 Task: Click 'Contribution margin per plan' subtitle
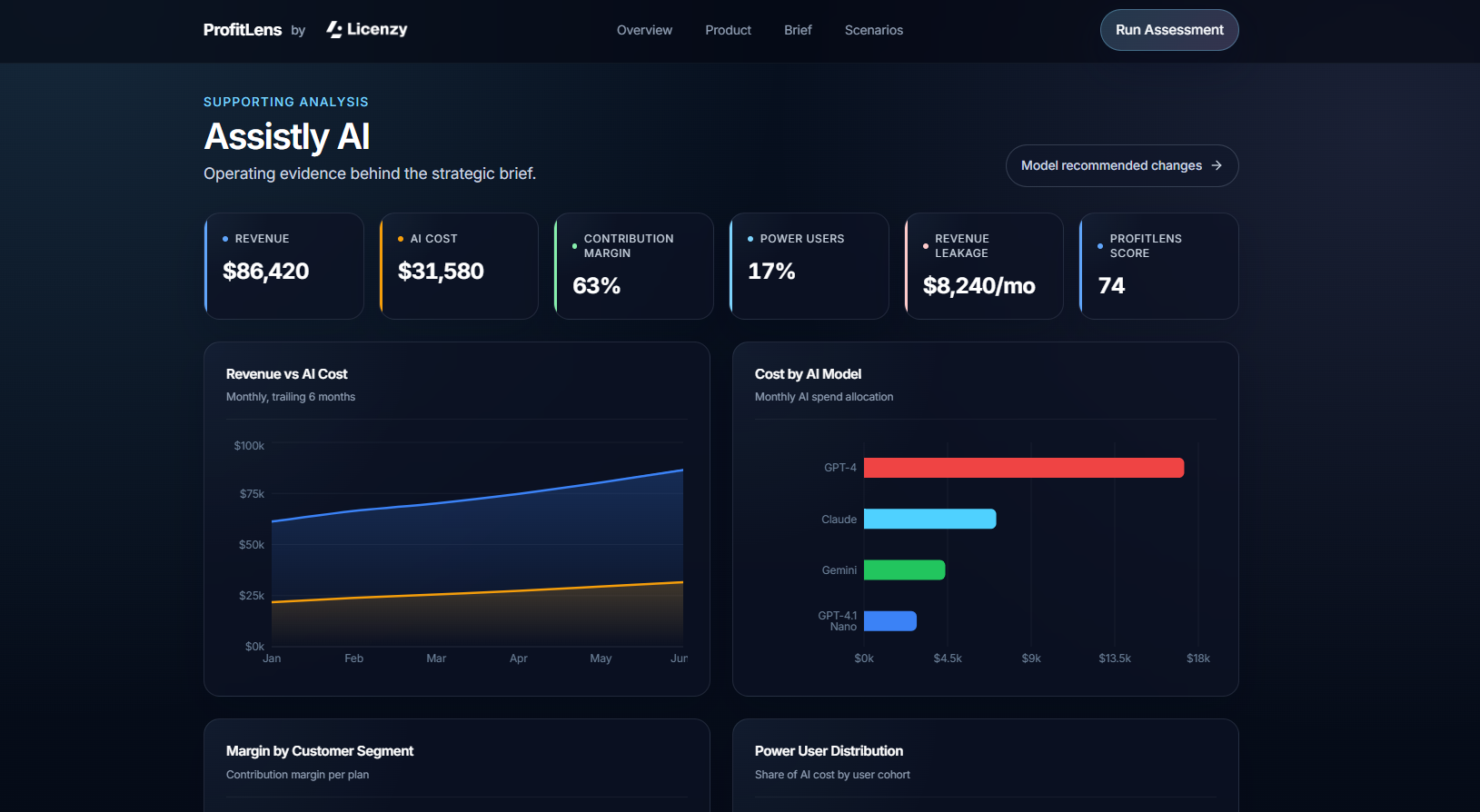297,775
